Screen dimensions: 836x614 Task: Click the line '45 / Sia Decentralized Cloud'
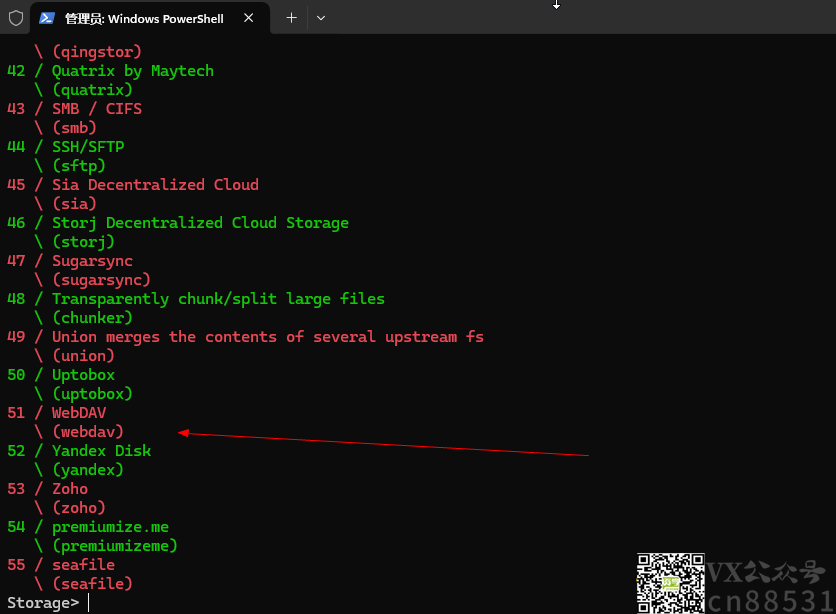coord(133,185)
